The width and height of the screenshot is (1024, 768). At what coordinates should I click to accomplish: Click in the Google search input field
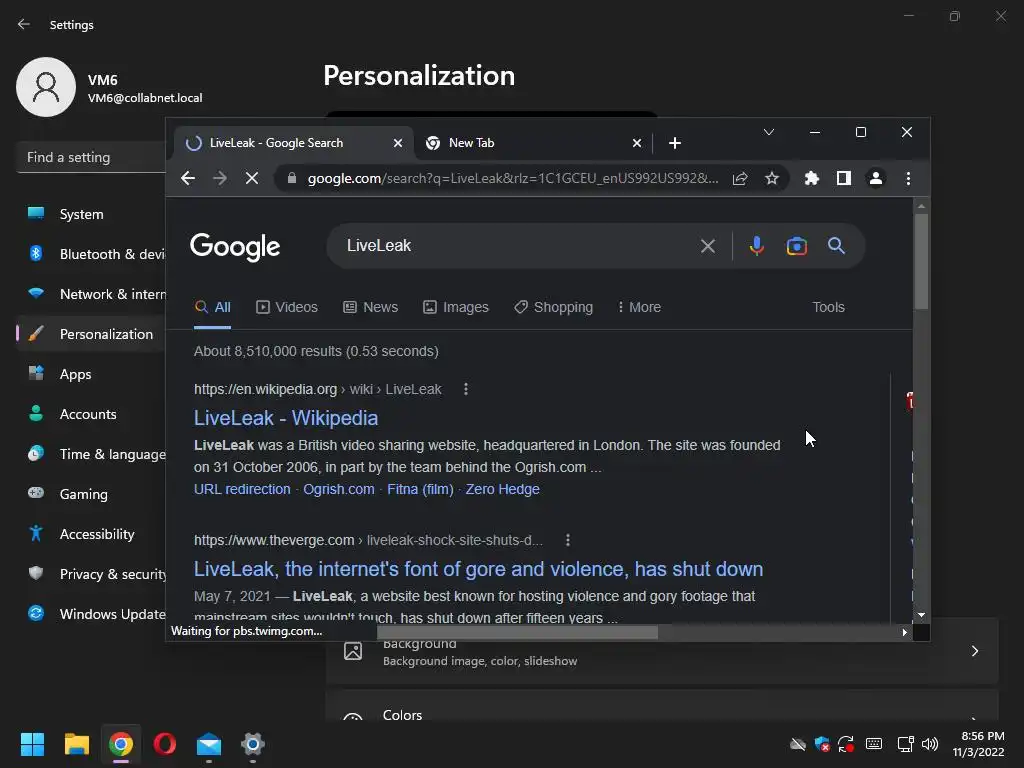pyautogui.click(x=516, y=246)
